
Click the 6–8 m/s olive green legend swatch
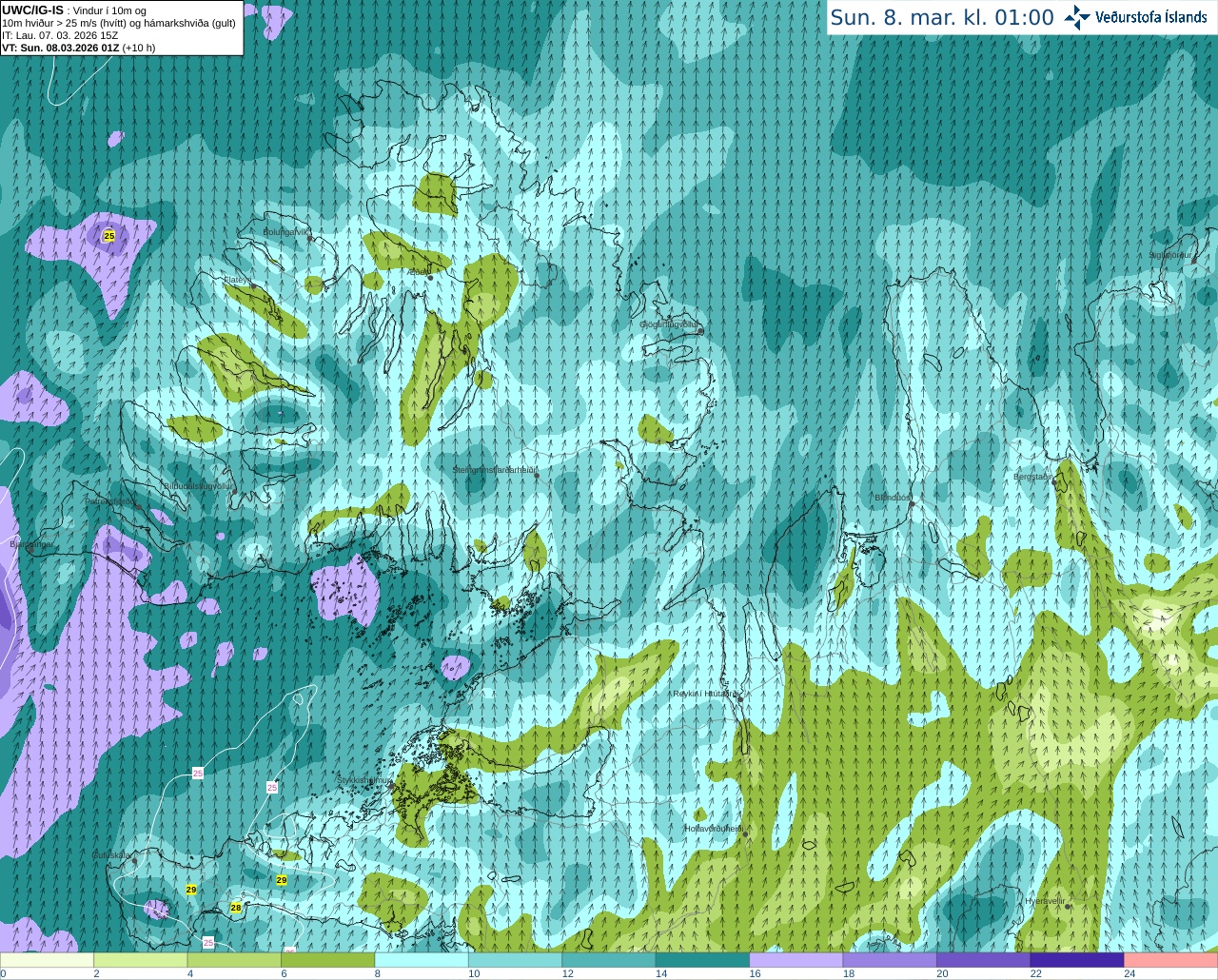tap(327, 960)
